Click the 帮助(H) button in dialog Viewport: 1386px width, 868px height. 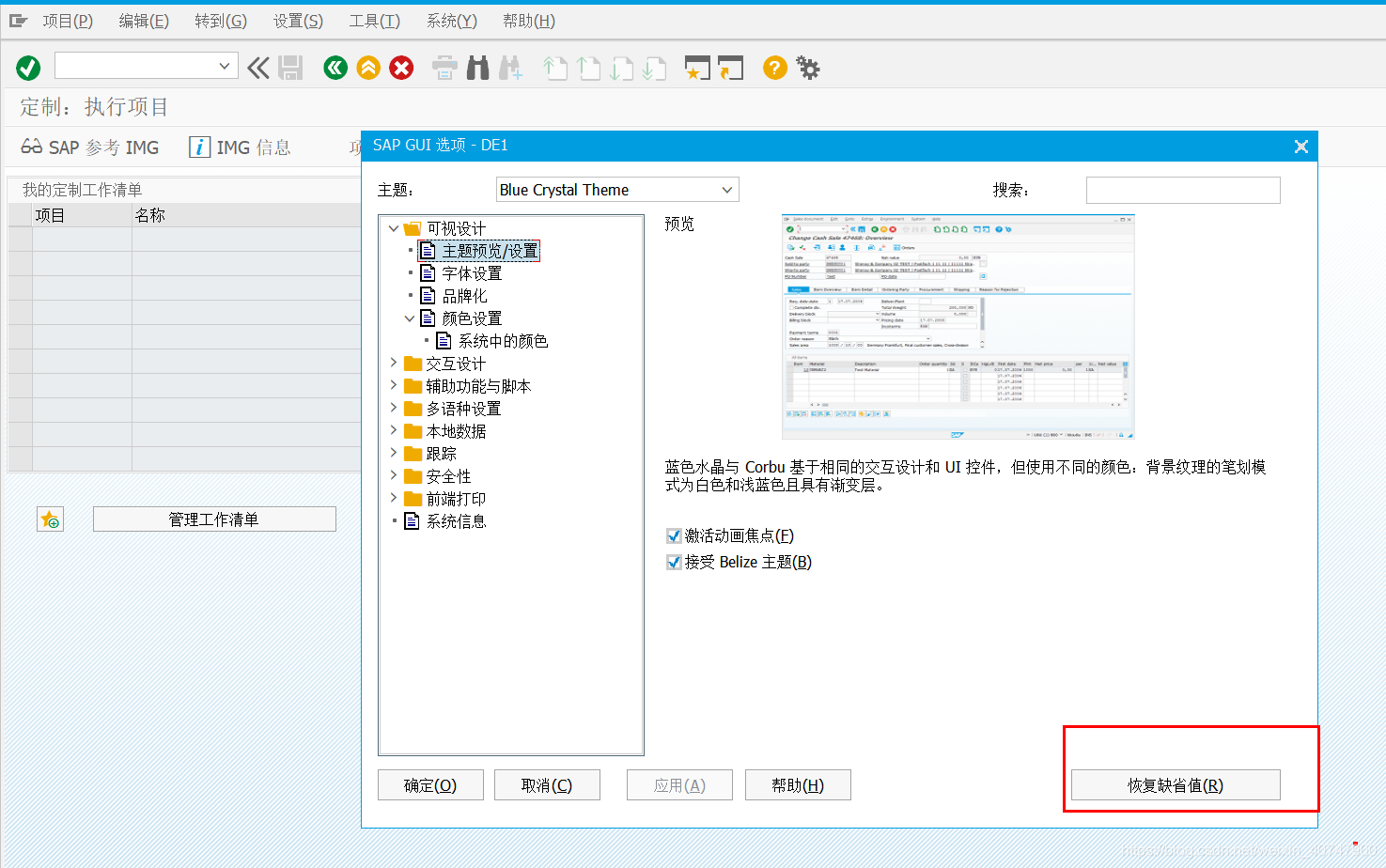[x=798, y=785]
